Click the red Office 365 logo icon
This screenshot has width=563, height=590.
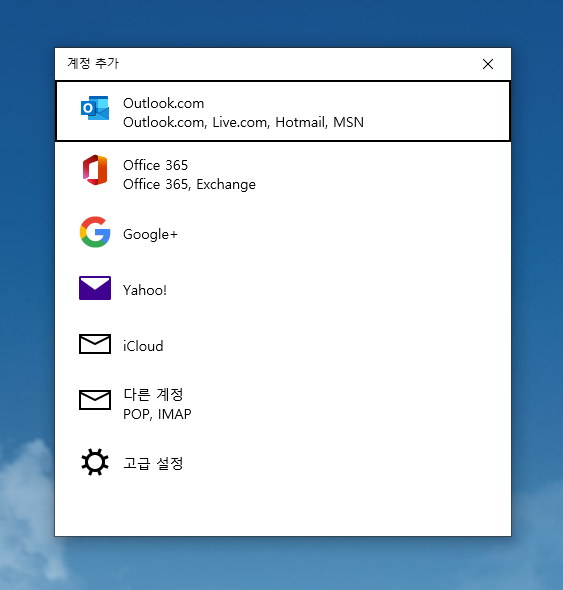coord(95,170)
